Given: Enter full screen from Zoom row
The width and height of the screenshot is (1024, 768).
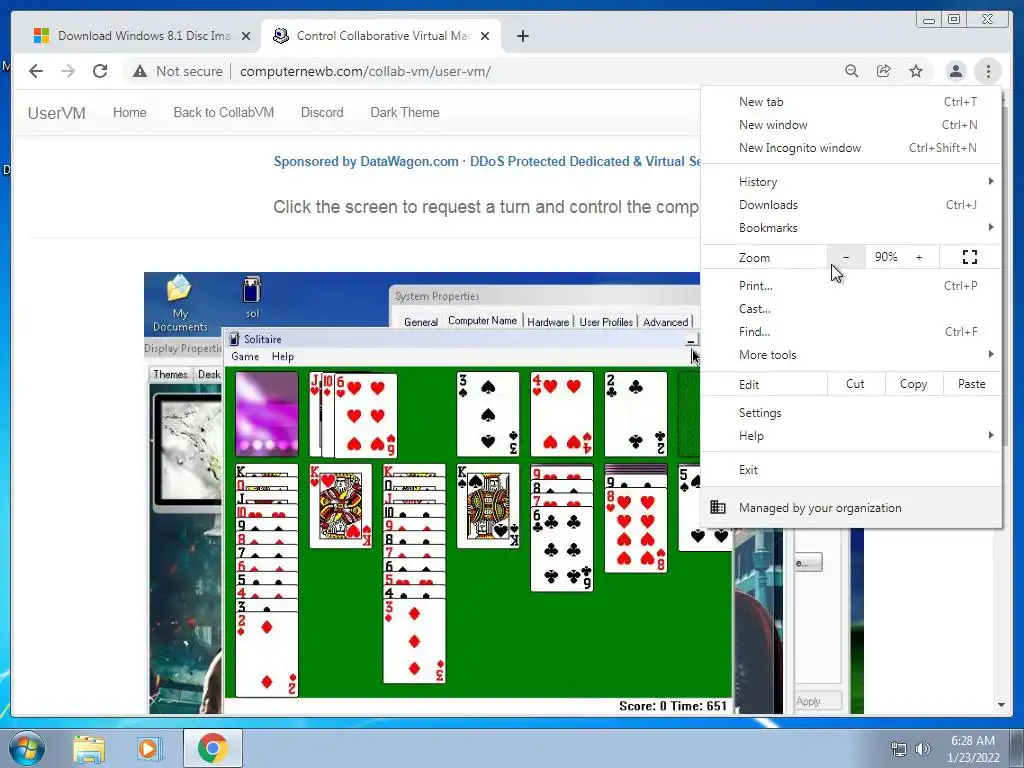Looking at the screenshot, I should [x=970, y=257].
